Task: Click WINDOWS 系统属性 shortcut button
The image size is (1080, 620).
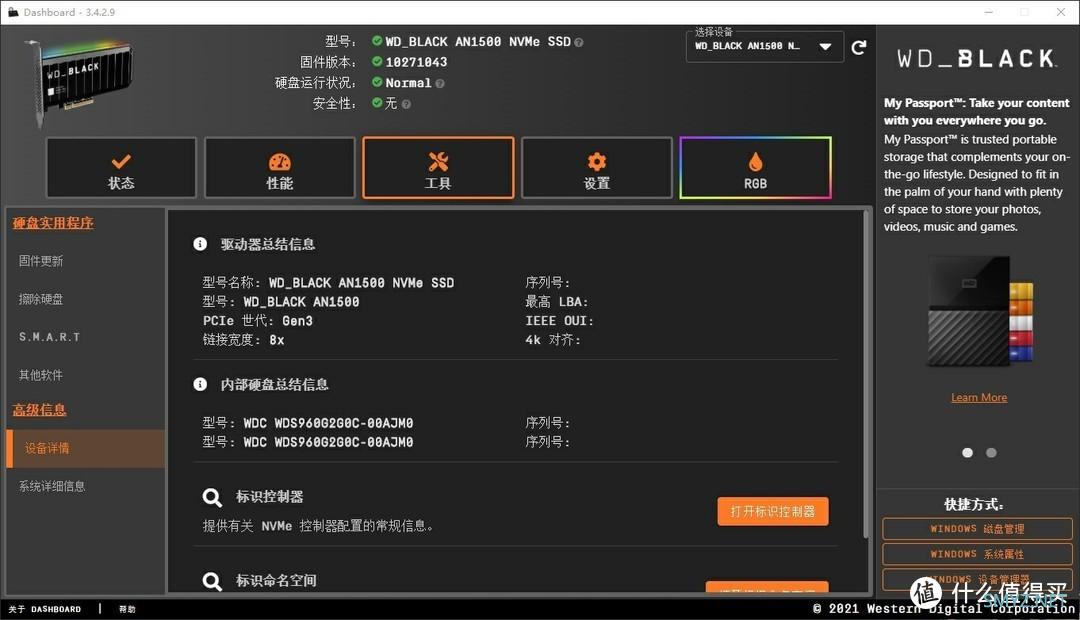Action: pos(977,555)
